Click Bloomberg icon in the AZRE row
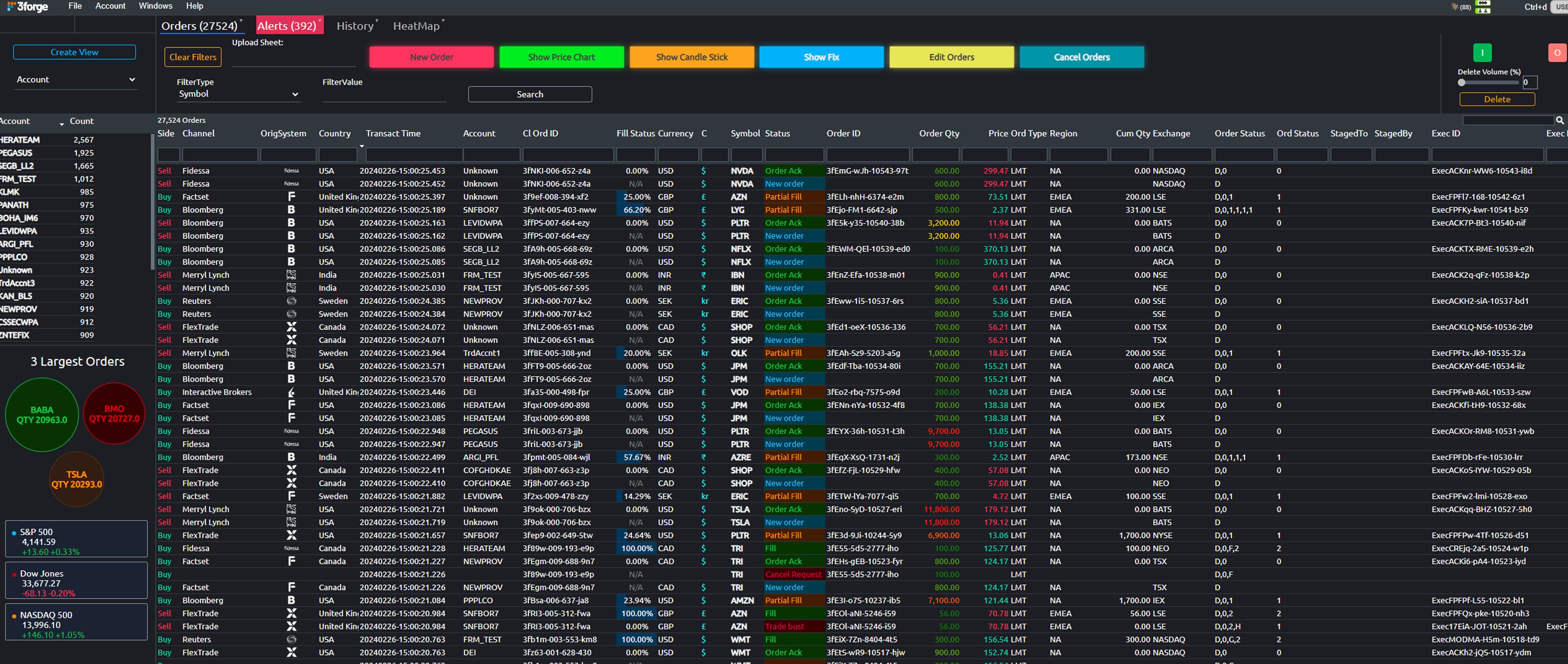This screenshot has width=1568, height=664. click(292, 457)
